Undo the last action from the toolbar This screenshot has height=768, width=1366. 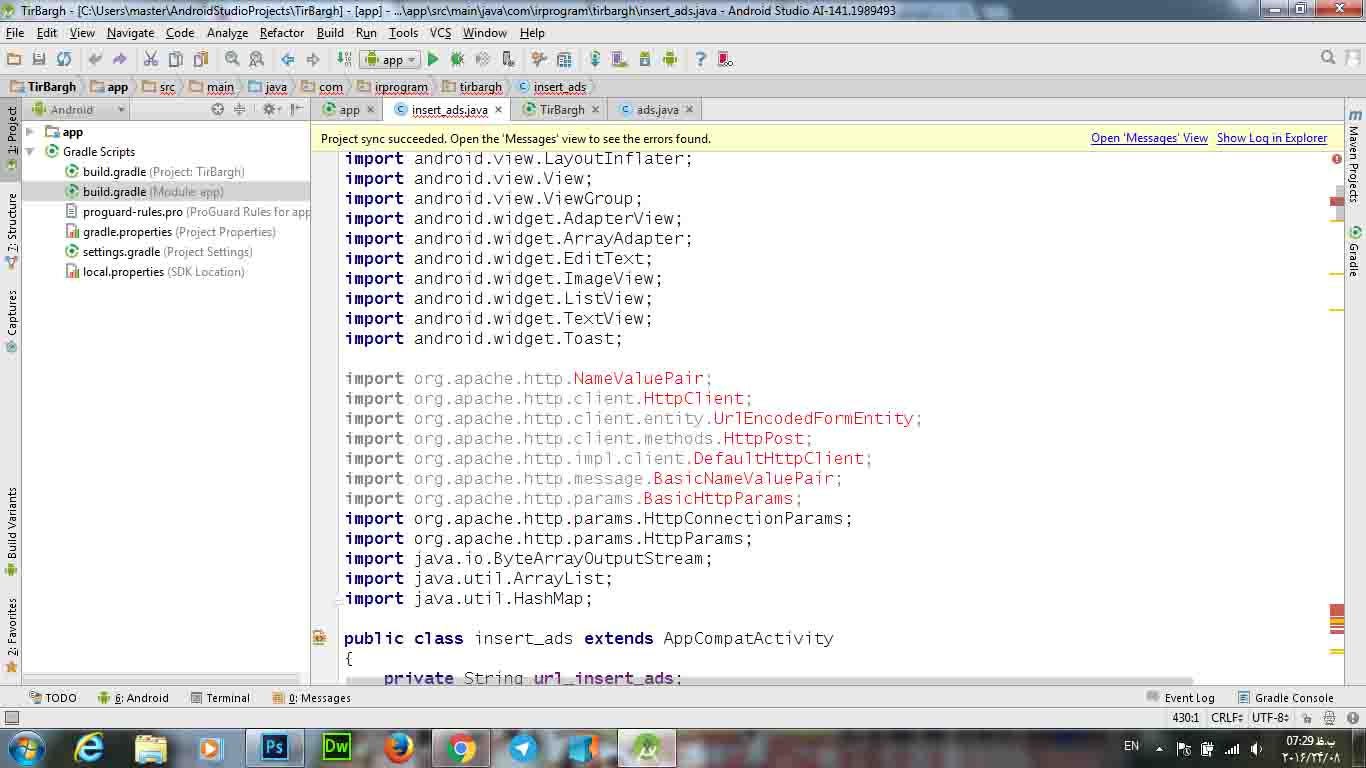[95, 60]
